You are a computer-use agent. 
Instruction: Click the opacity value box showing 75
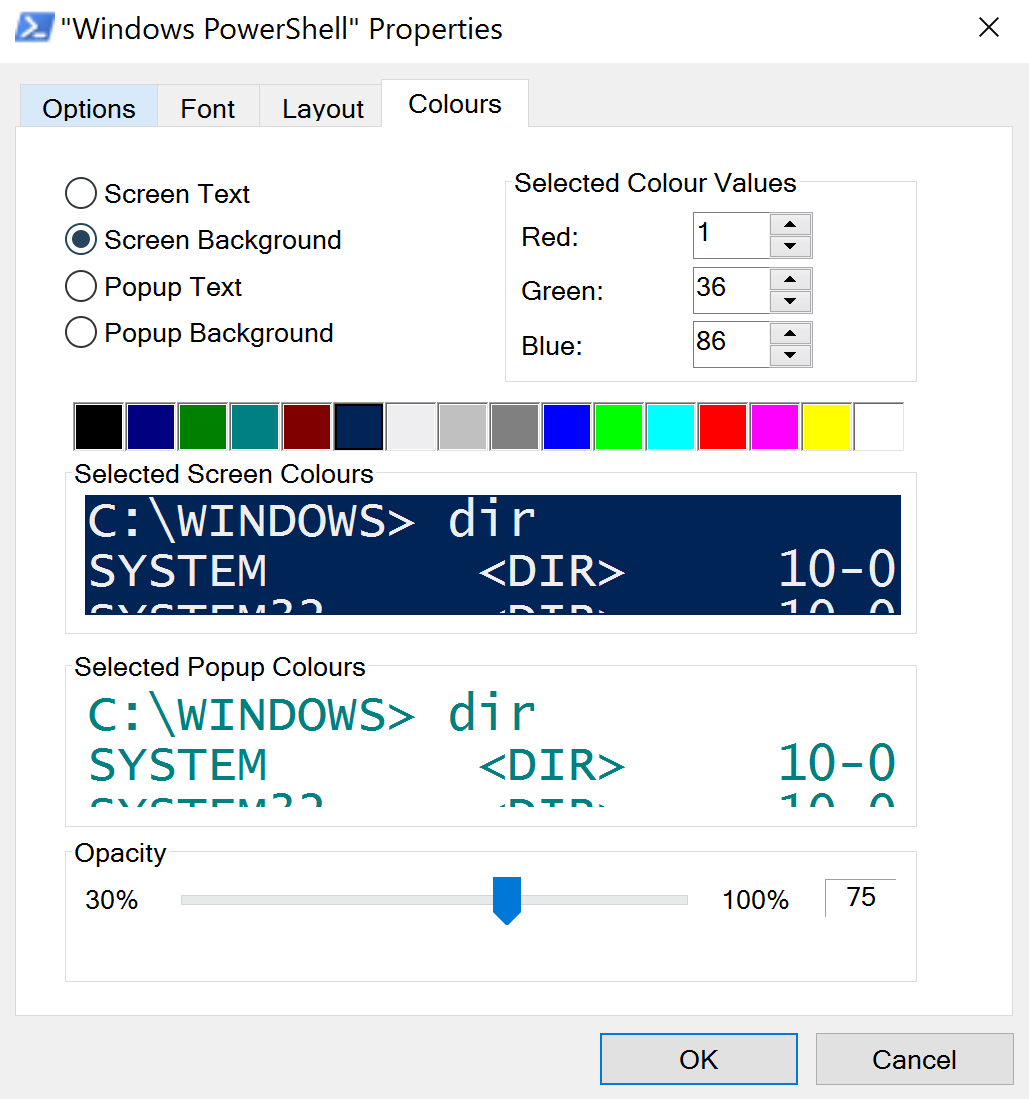[x=861, y=897]
